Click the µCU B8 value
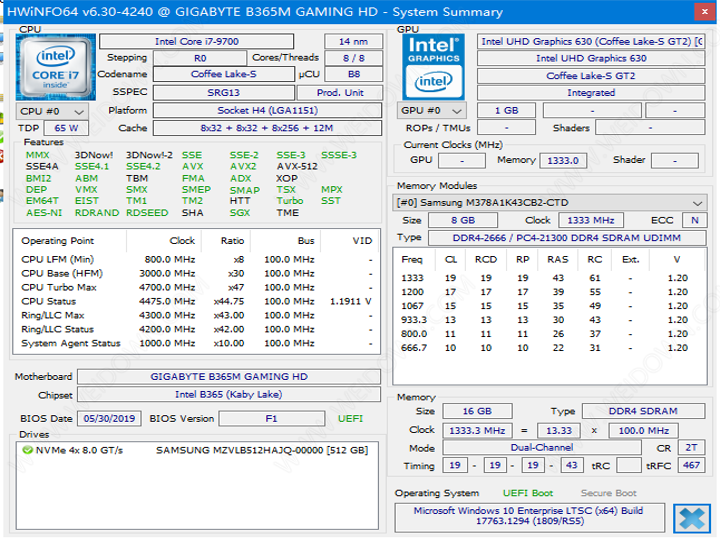720x540 pixels. point(353,74)
